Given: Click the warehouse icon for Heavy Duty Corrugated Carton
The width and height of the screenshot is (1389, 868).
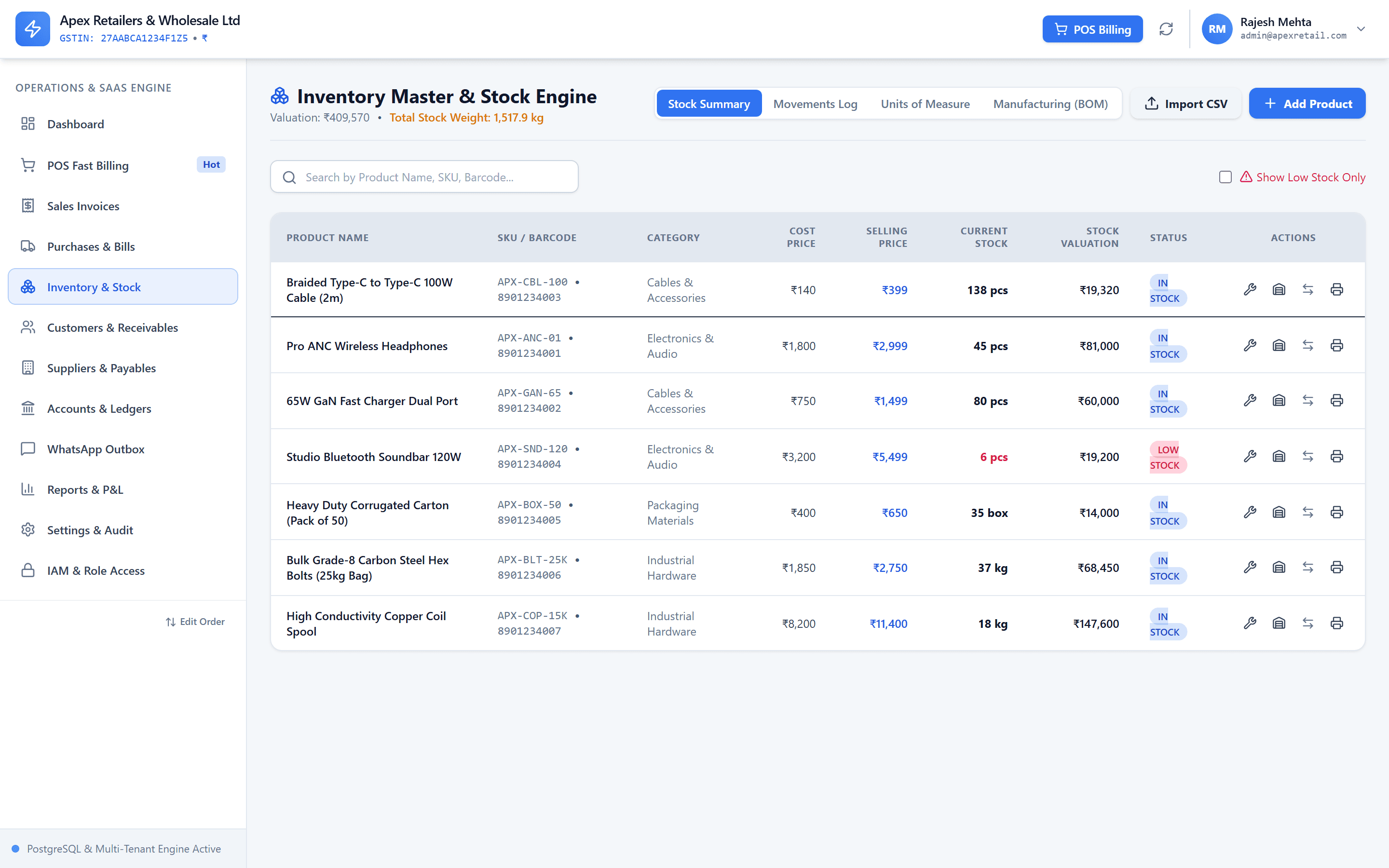Looking at the screenshot, I should pos(1278,512).
